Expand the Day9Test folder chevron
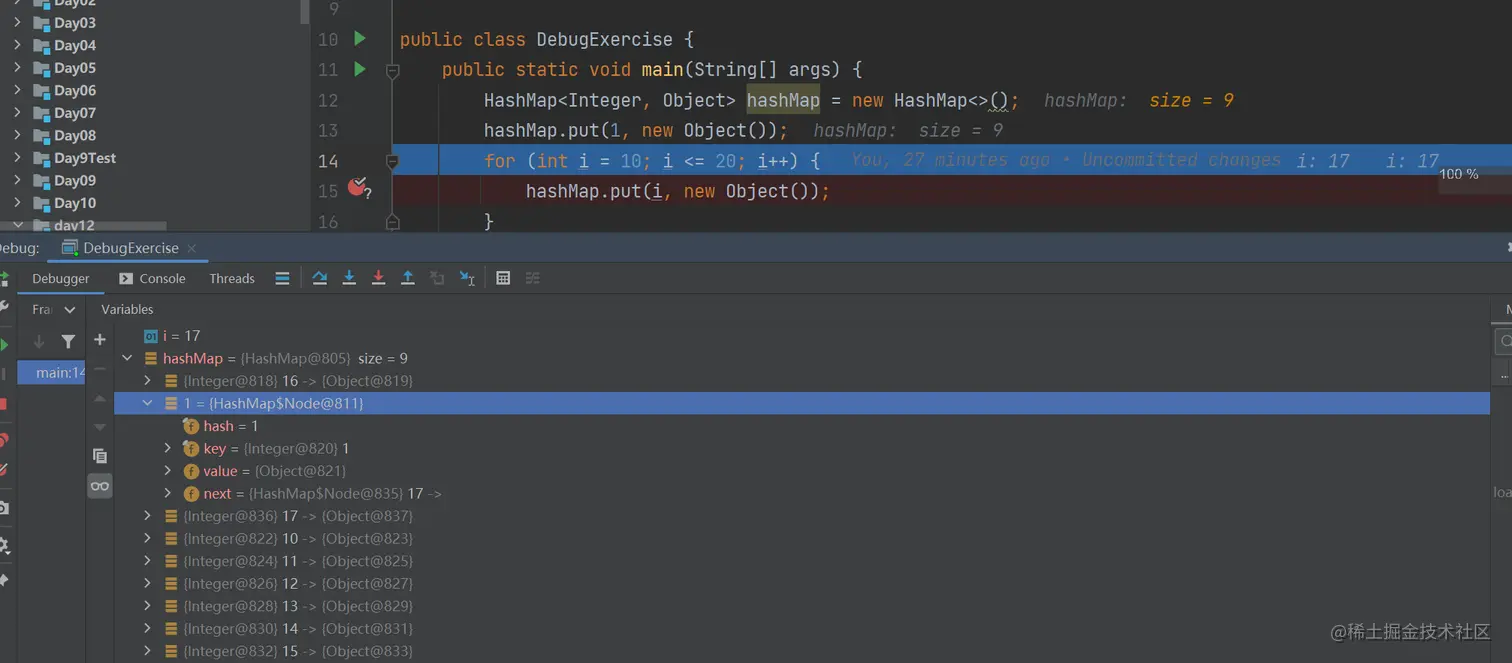 pos(17,158)
